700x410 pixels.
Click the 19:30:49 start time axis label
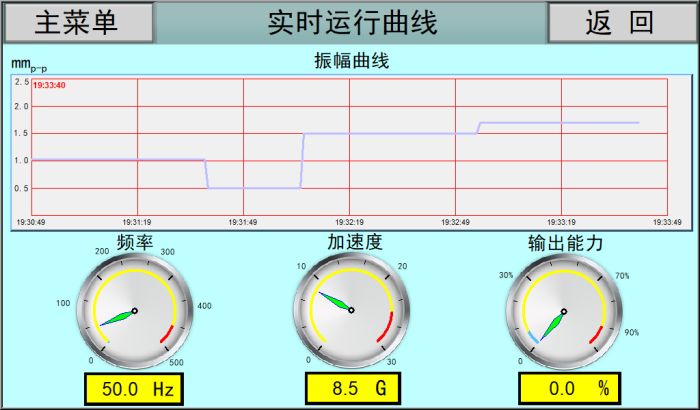tap(32, 222)
